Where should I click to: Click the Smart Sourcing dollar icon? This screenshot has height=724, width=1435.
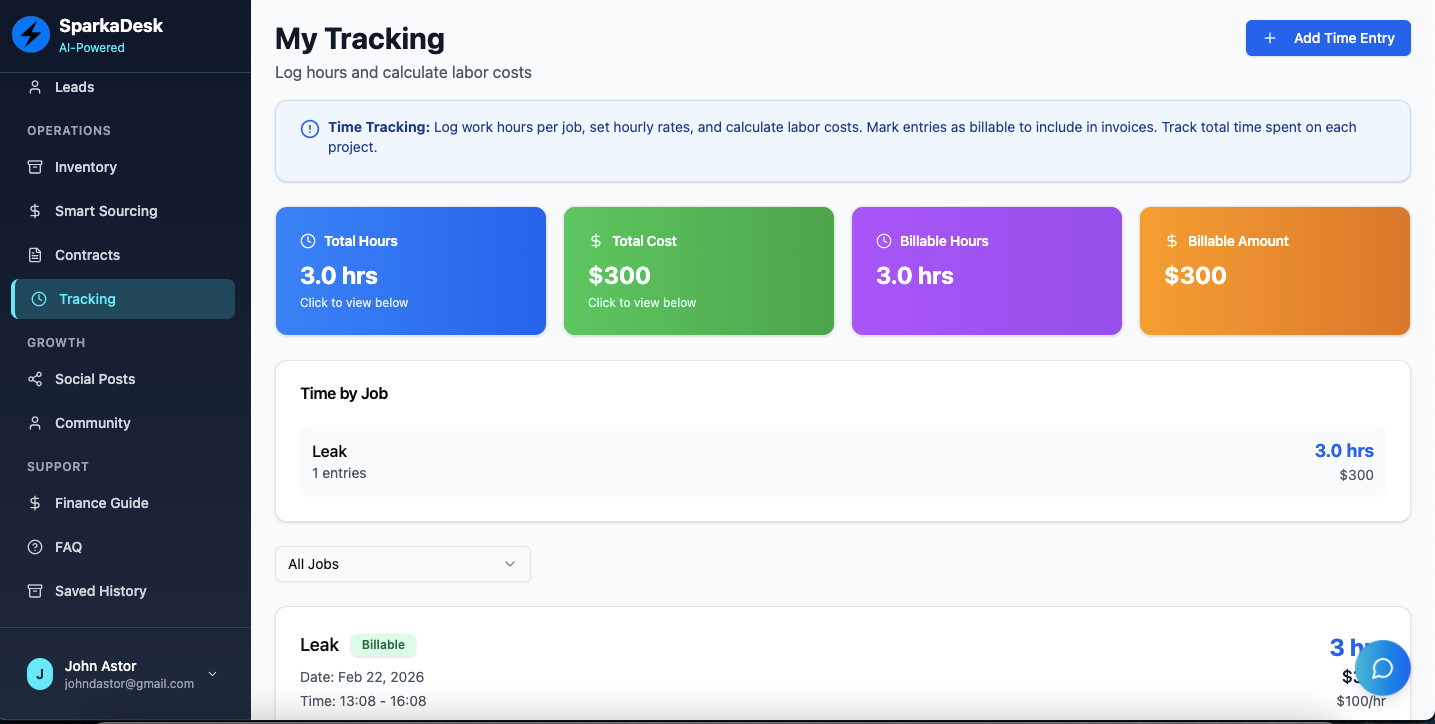[x=35, y=211]
